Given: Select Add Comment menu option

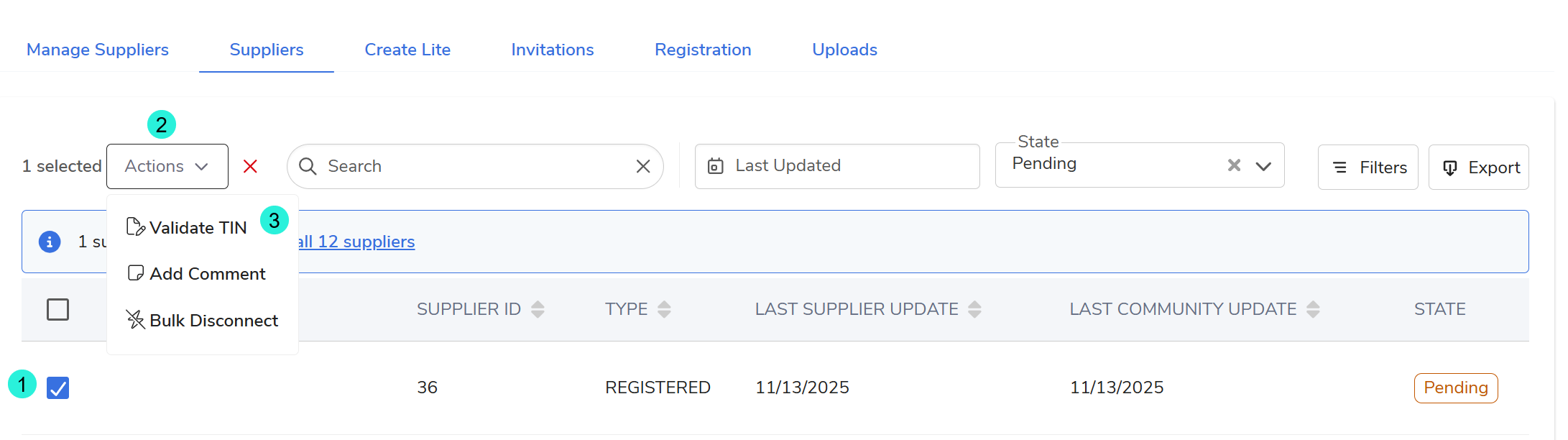Looking at the screenshot, I should [x=196, y=274].
